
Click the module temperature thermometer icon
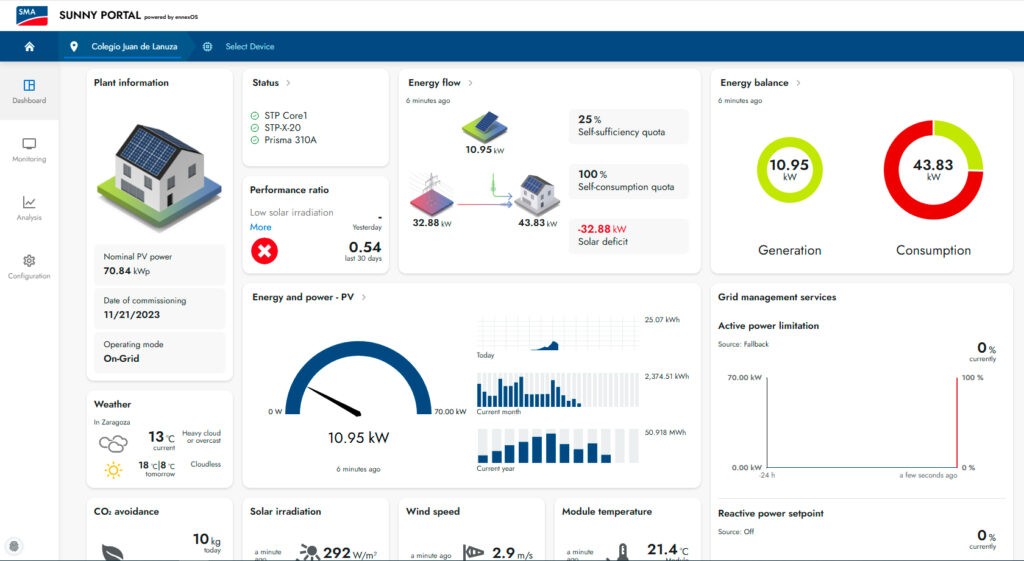click(x=622, y=552)
